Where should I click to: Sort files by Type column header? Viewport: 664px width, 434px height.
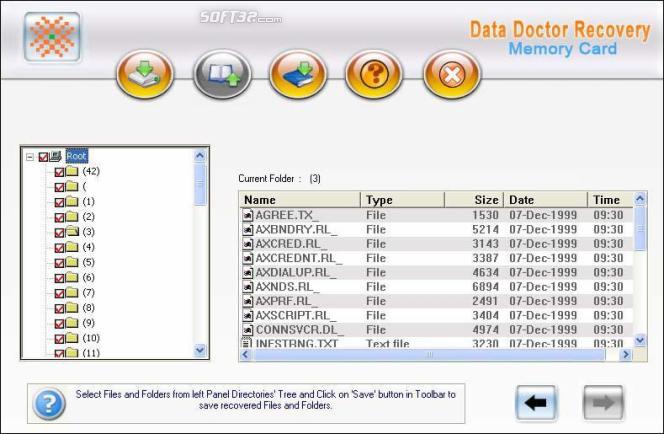(402, 200)
